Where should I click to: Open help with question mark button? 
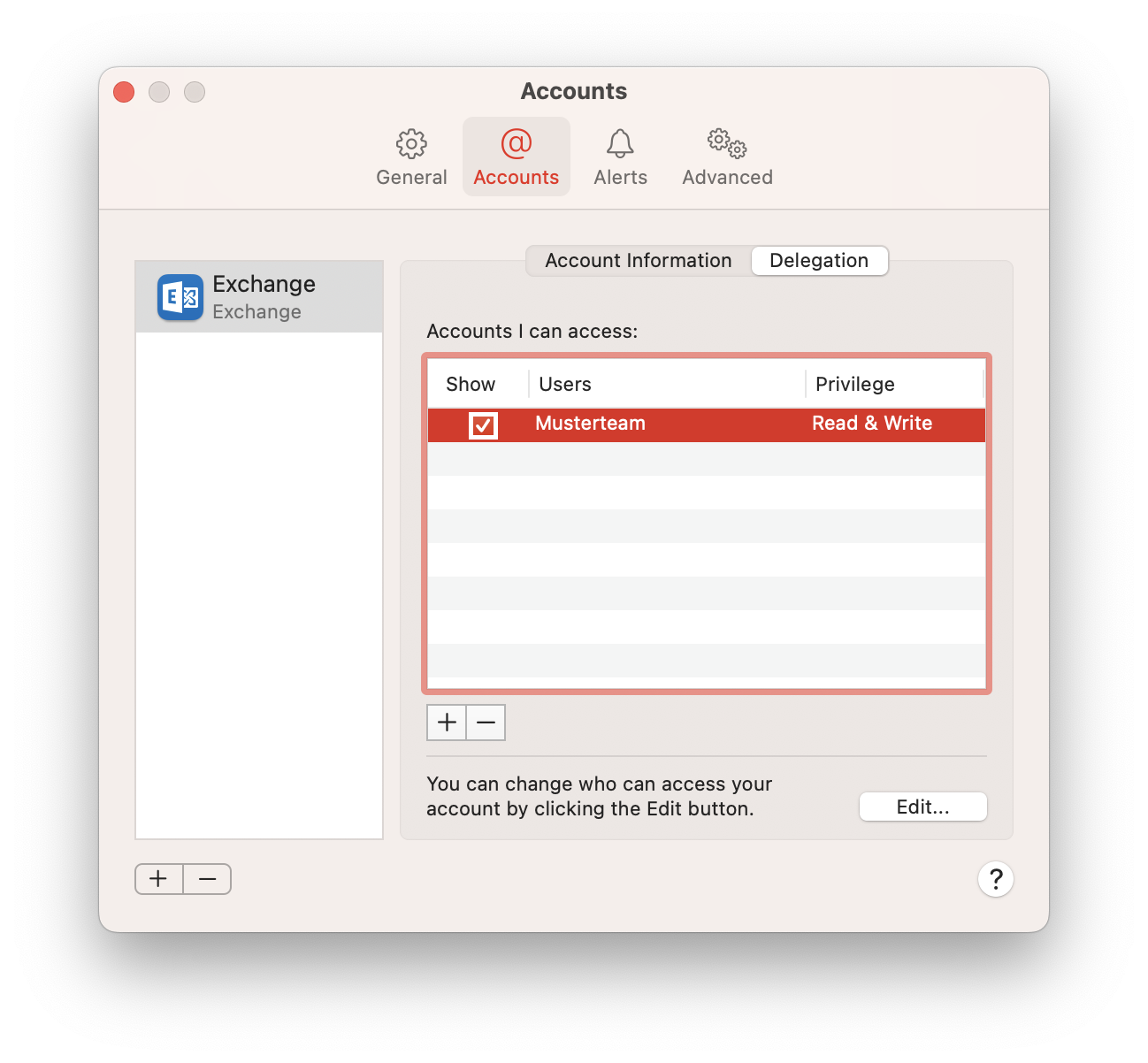995,879
